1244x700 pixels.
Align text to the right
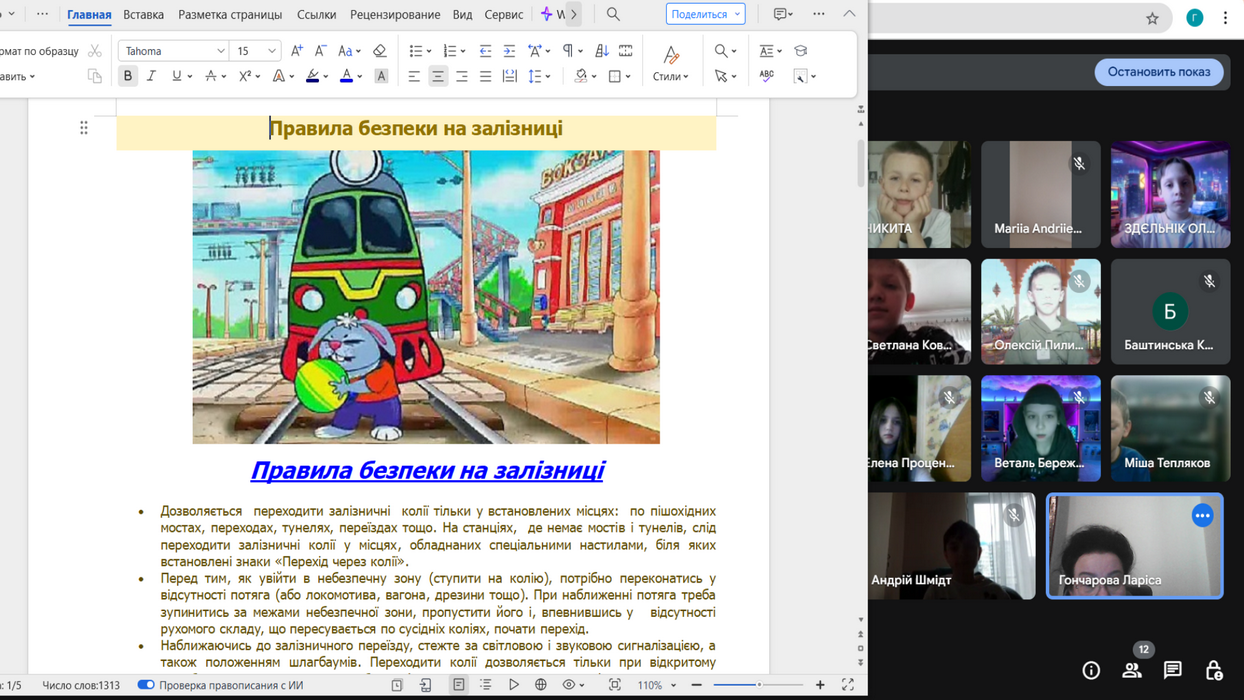461,76
